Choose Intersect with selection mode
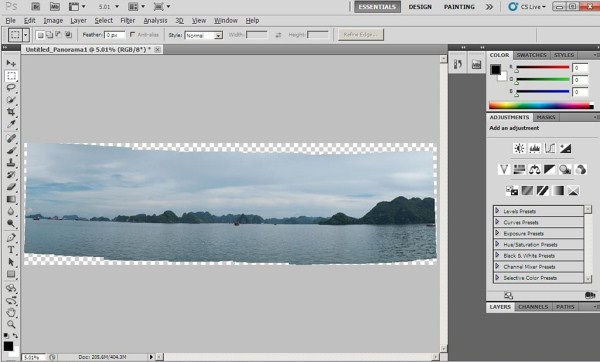This screenshot has width=600, height=362. tap(68, 35)
